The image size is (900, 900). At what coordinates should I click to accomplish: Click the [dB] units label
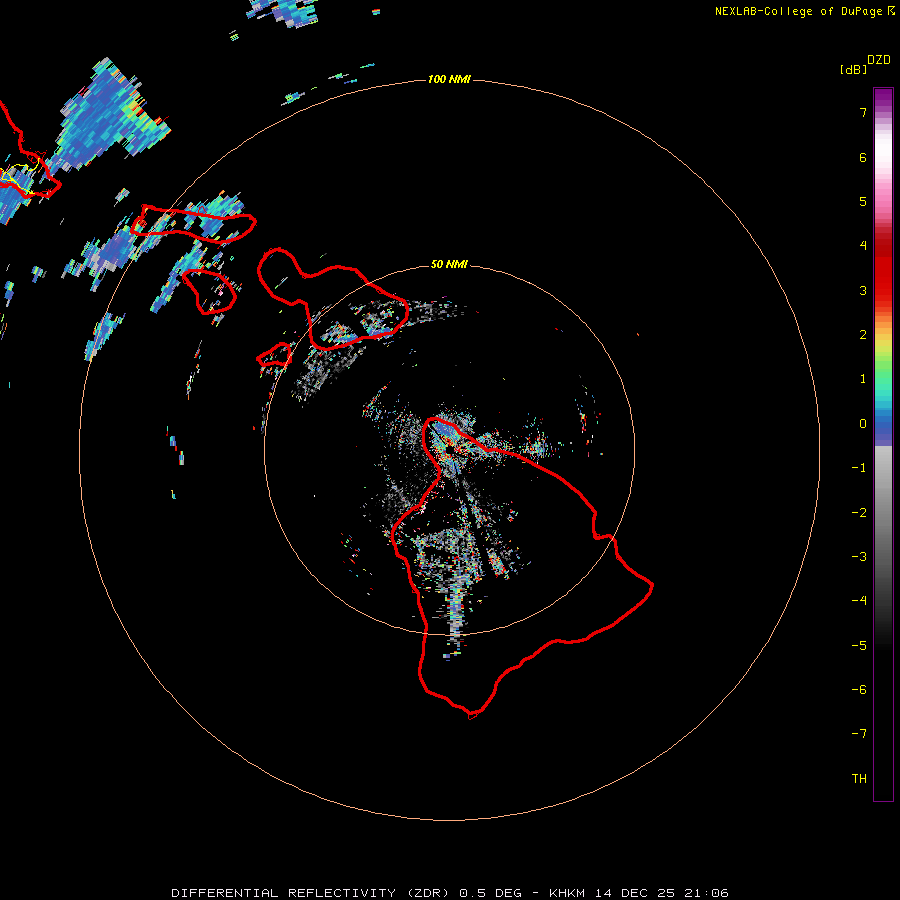(x=854, y=69)
